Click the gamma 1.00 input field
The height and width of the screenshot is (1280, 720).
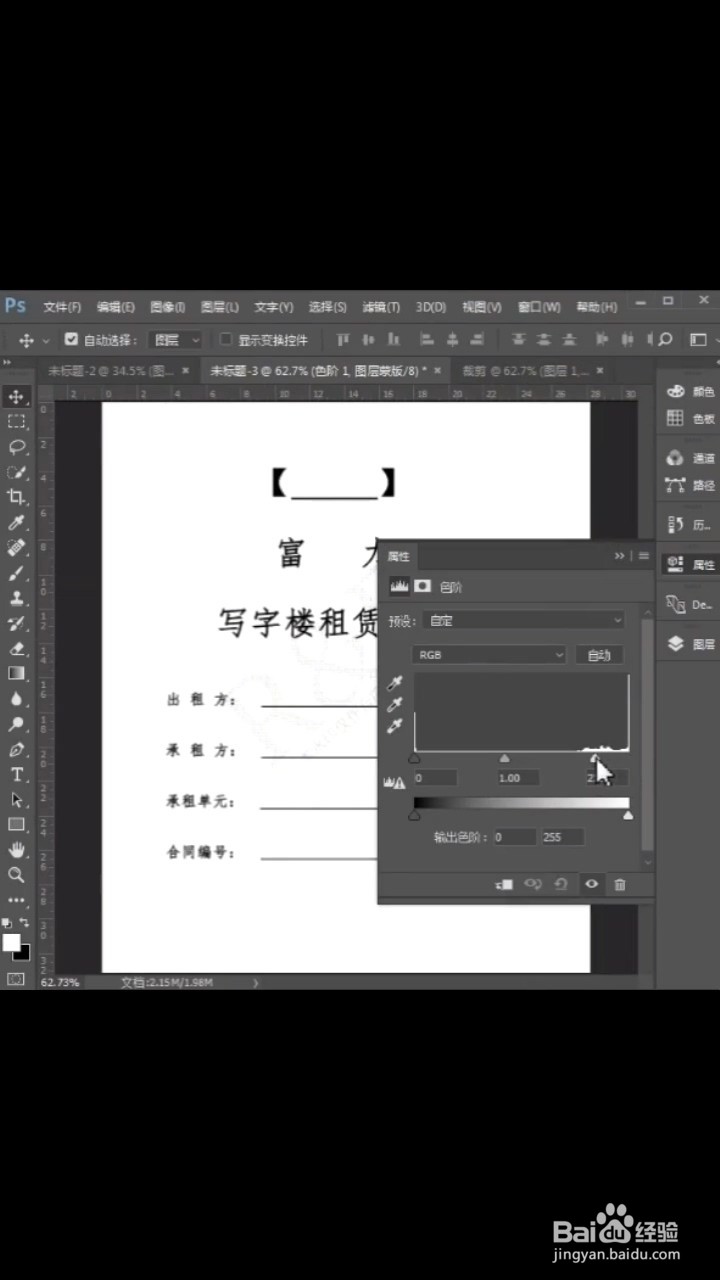click(x=516, y=777)
